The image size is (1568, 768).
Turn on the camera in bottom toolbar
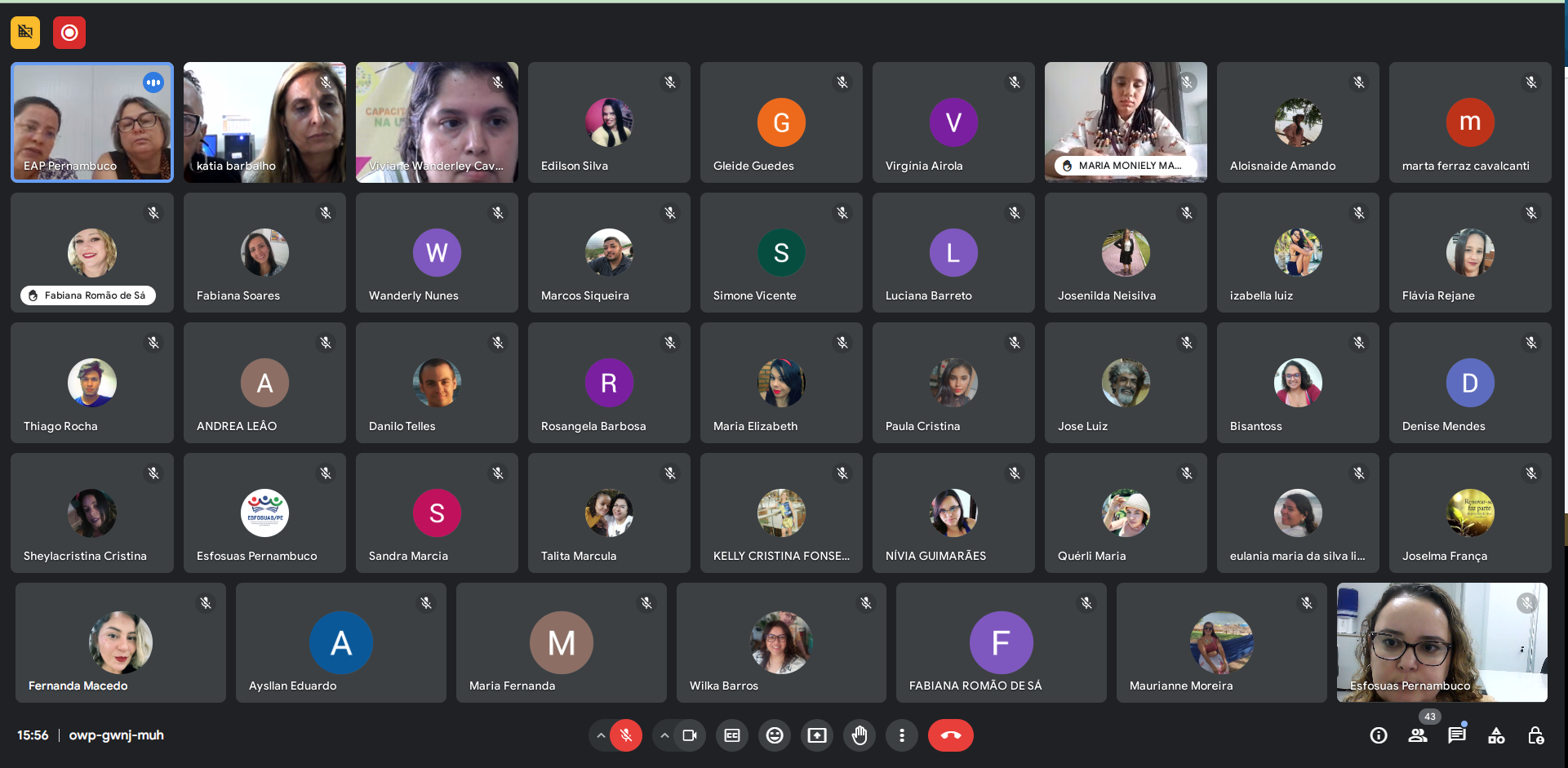pyautogui.click(x=690, y=735)
